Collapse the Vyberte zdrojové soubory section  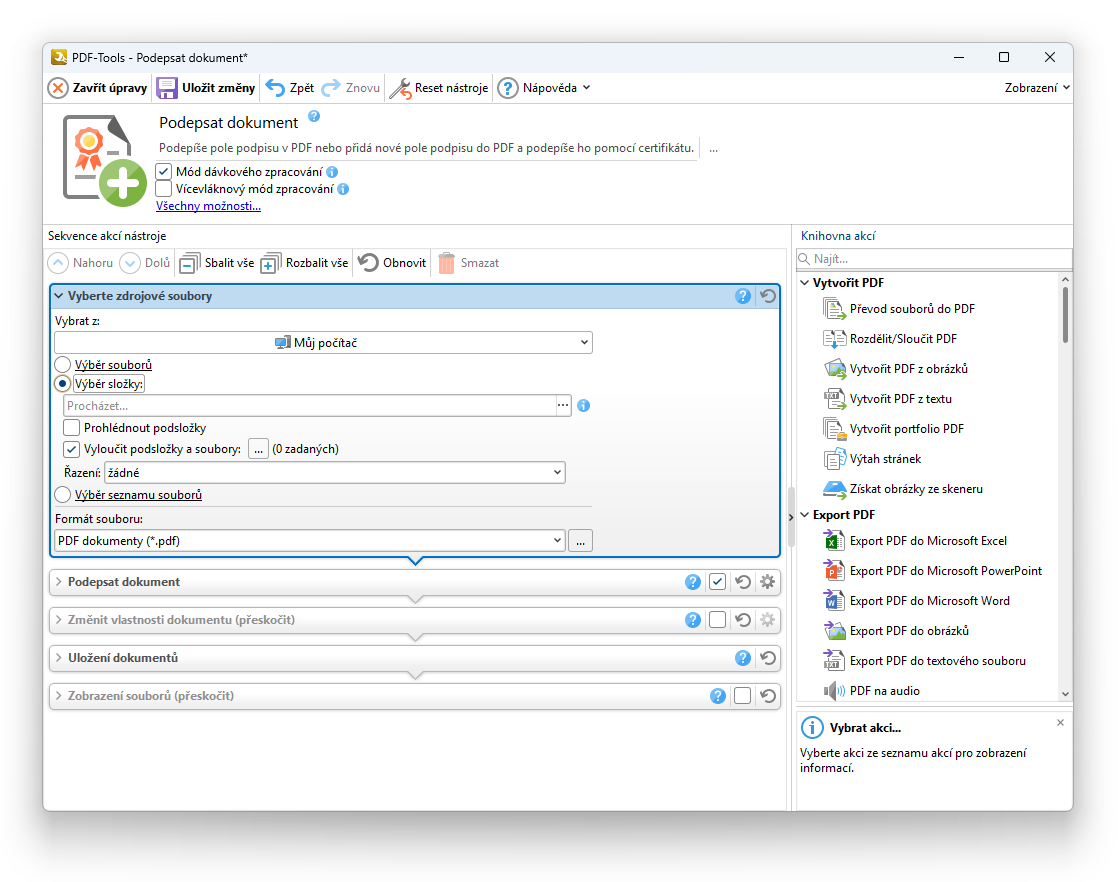(59, 296)
